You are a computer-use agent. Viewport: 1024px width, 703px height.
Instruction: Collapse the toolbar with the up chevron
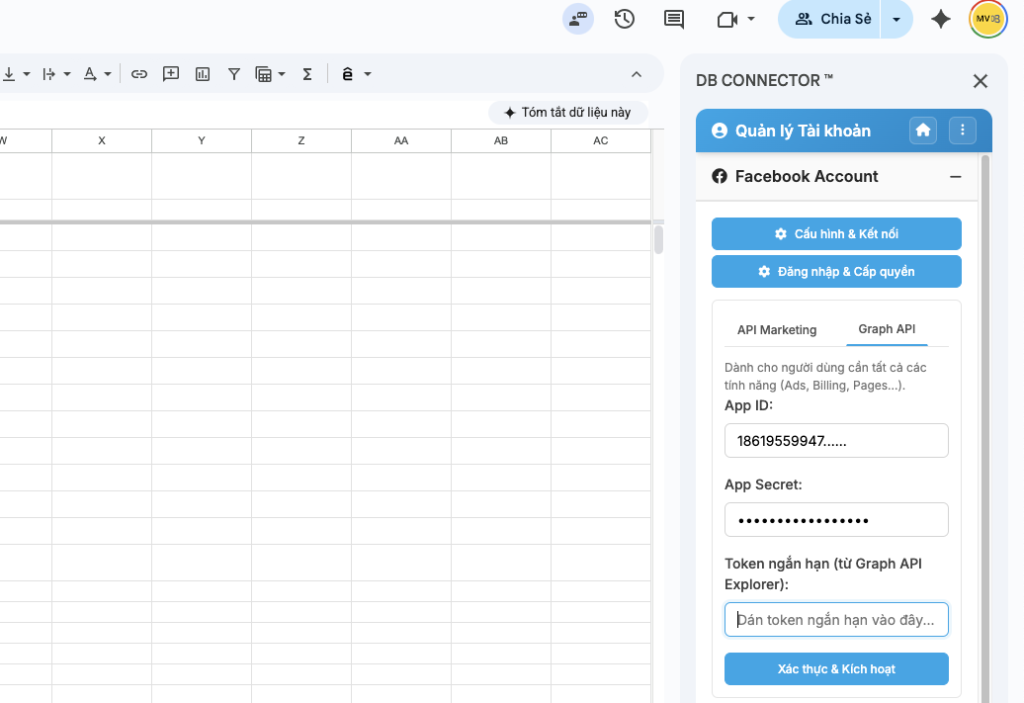tap(636, 74)
